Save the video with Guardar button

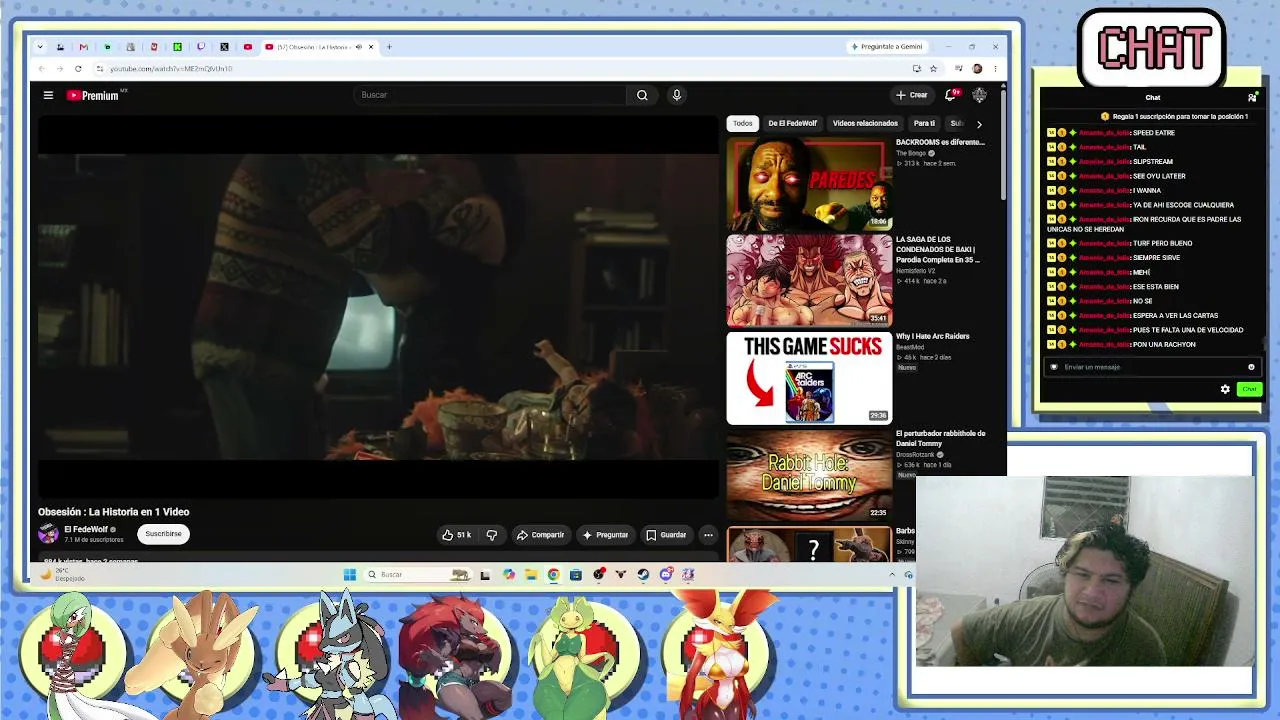click(x=666, y=535)
